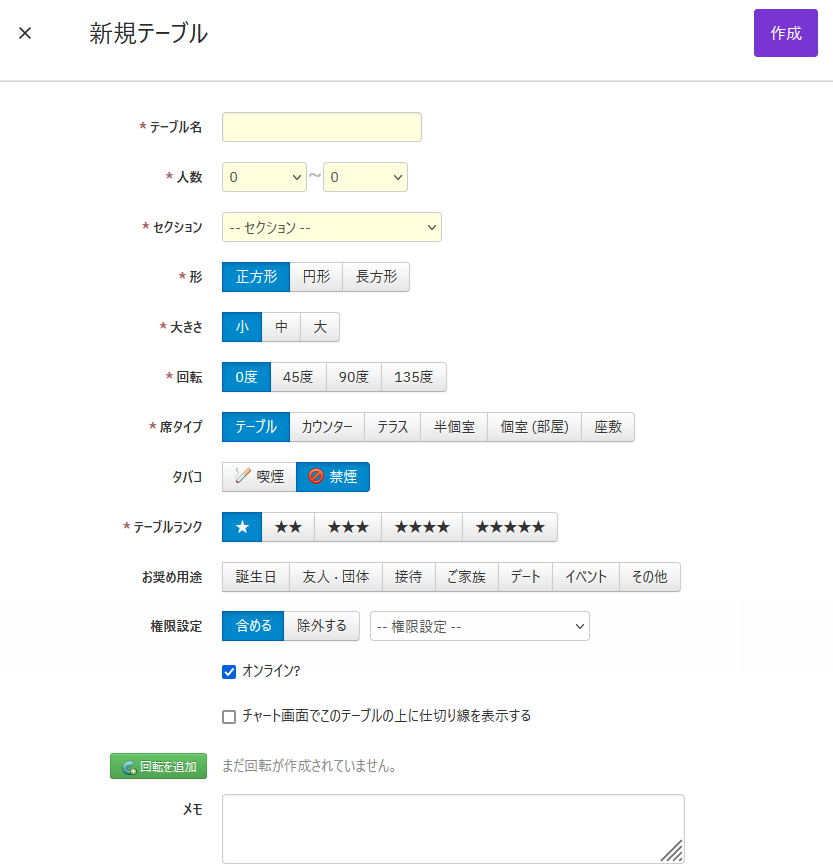
Task: Set table rank to five stars
Action: (510, 527)
